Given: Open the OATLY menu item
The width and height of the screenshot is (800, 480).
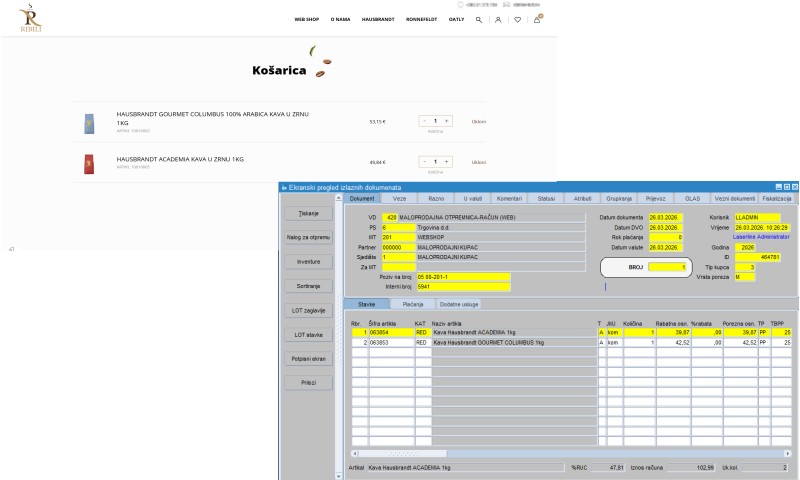Looking at the screenshot, I should point(456,19).
